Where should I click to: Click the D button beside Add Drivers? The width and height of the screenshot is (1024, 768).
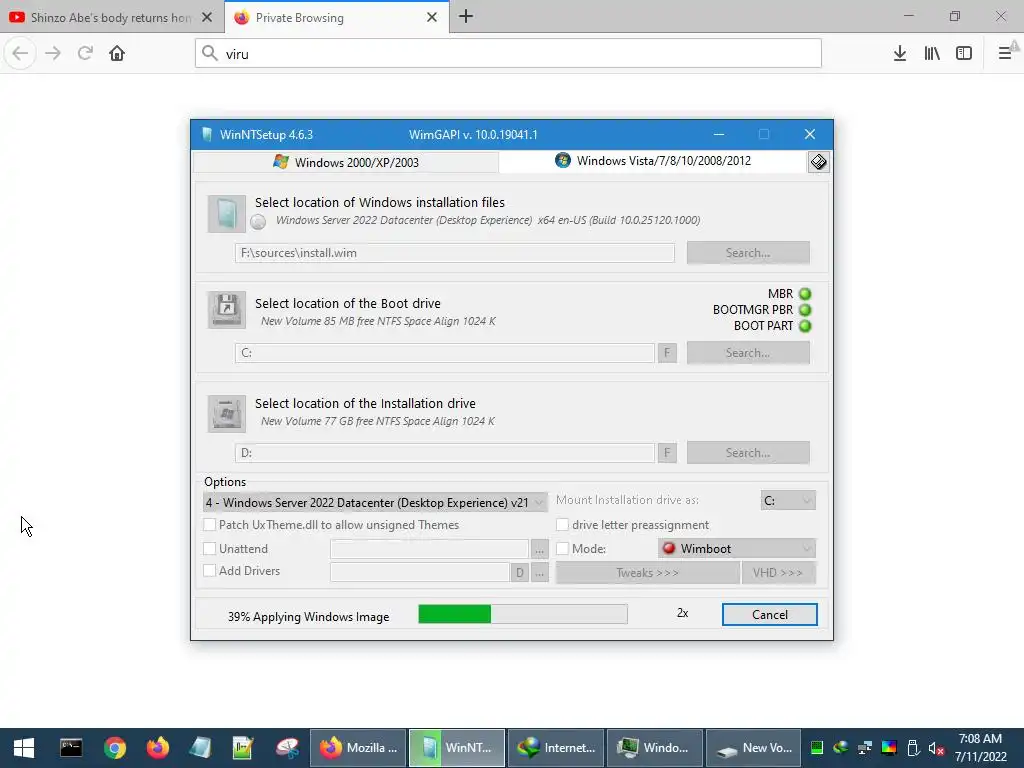pyautogui.click(x=519, y=573)
